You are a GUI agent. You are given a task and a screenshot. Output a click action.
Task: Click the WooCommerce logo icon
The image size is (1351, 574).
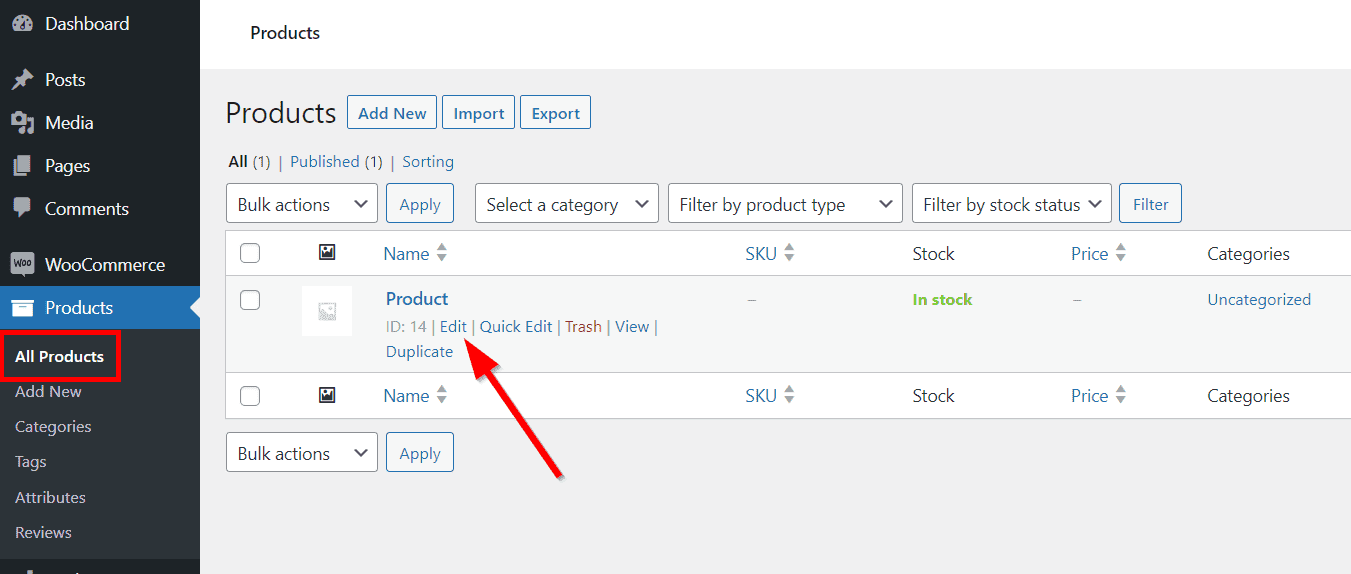coord(22,265)
